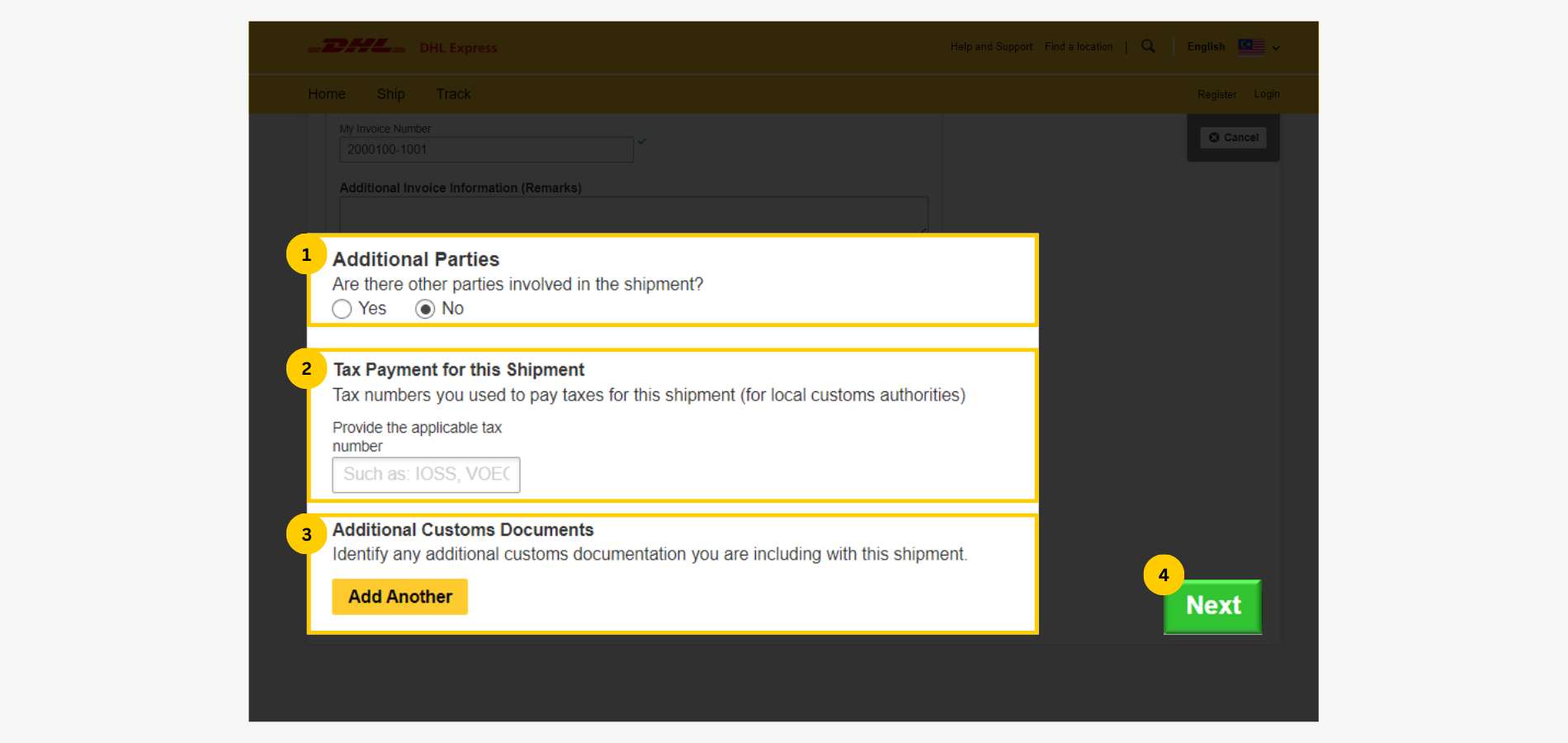Select No for additional parties

click(x=425, y=309)
